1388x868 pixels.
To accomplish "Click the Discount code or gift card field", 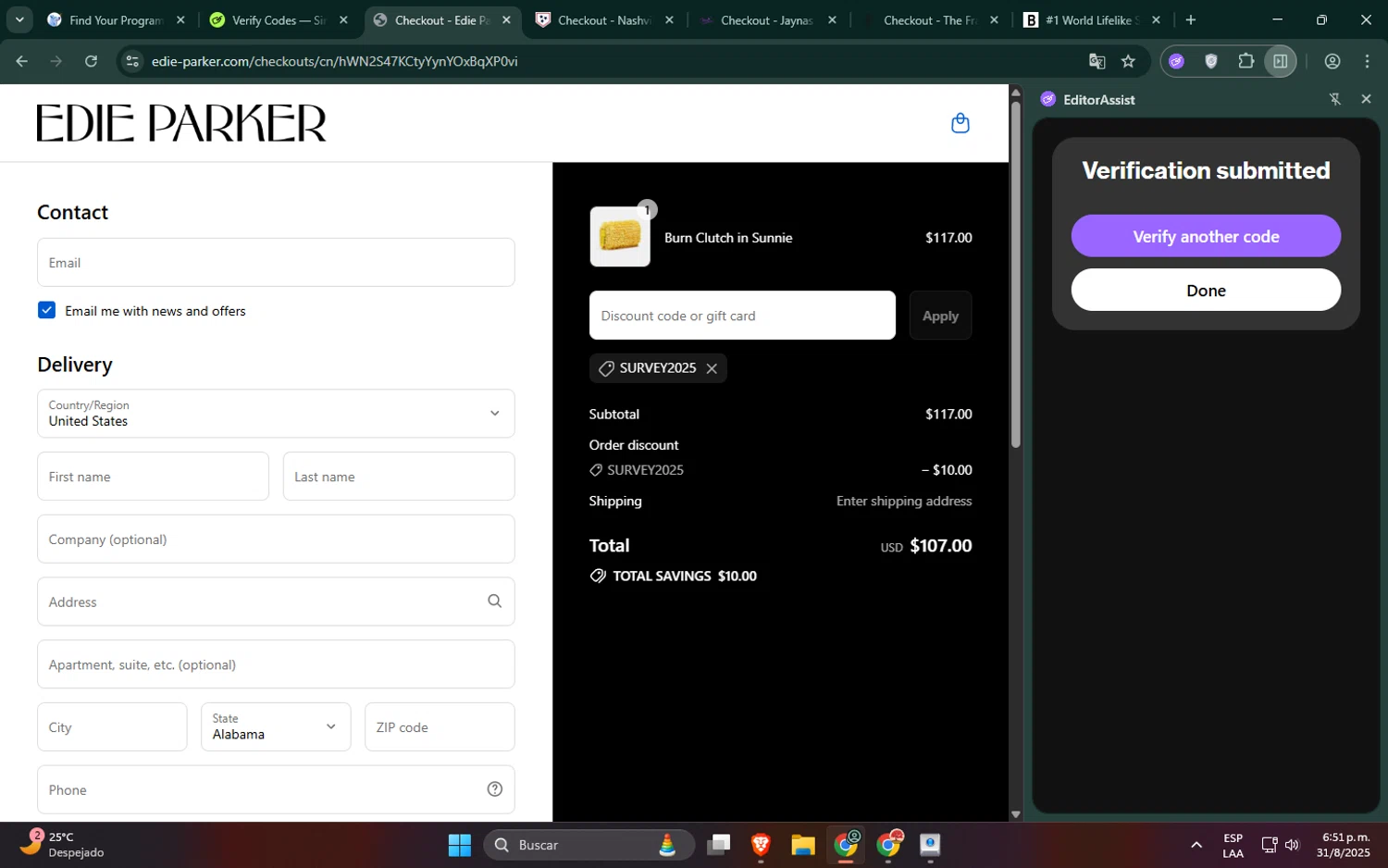I will click(742, 316).
